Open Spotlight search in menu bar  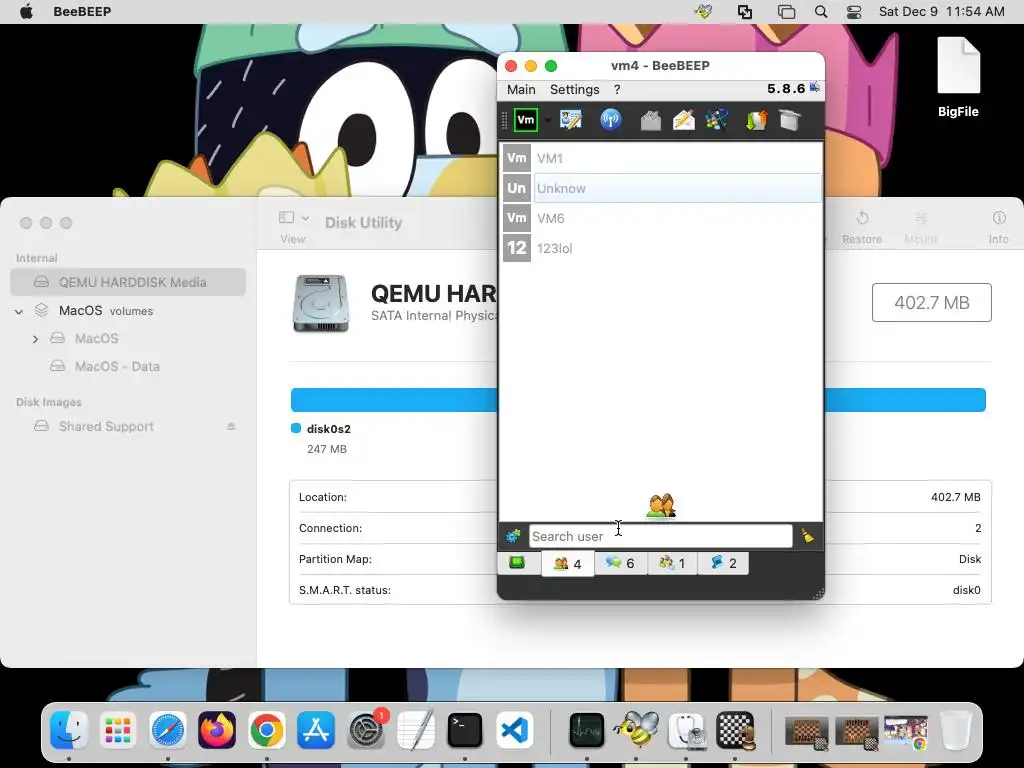821,12
